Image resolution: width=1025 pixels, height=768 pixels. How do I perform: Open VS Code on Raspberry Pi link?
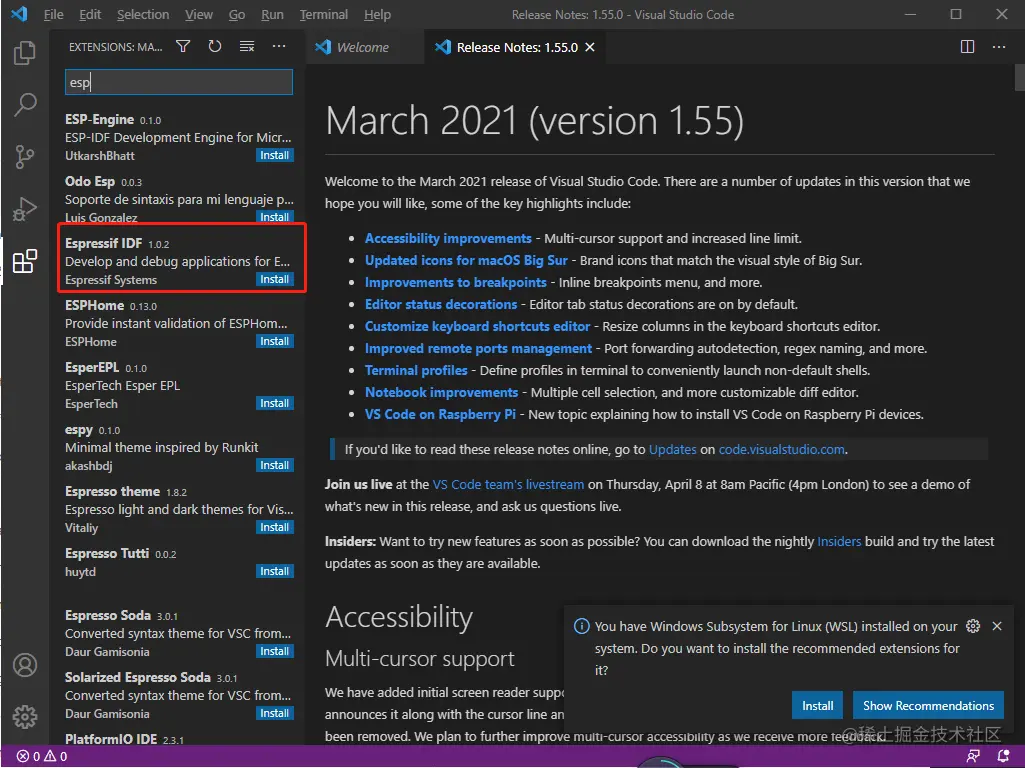(440, 414)
